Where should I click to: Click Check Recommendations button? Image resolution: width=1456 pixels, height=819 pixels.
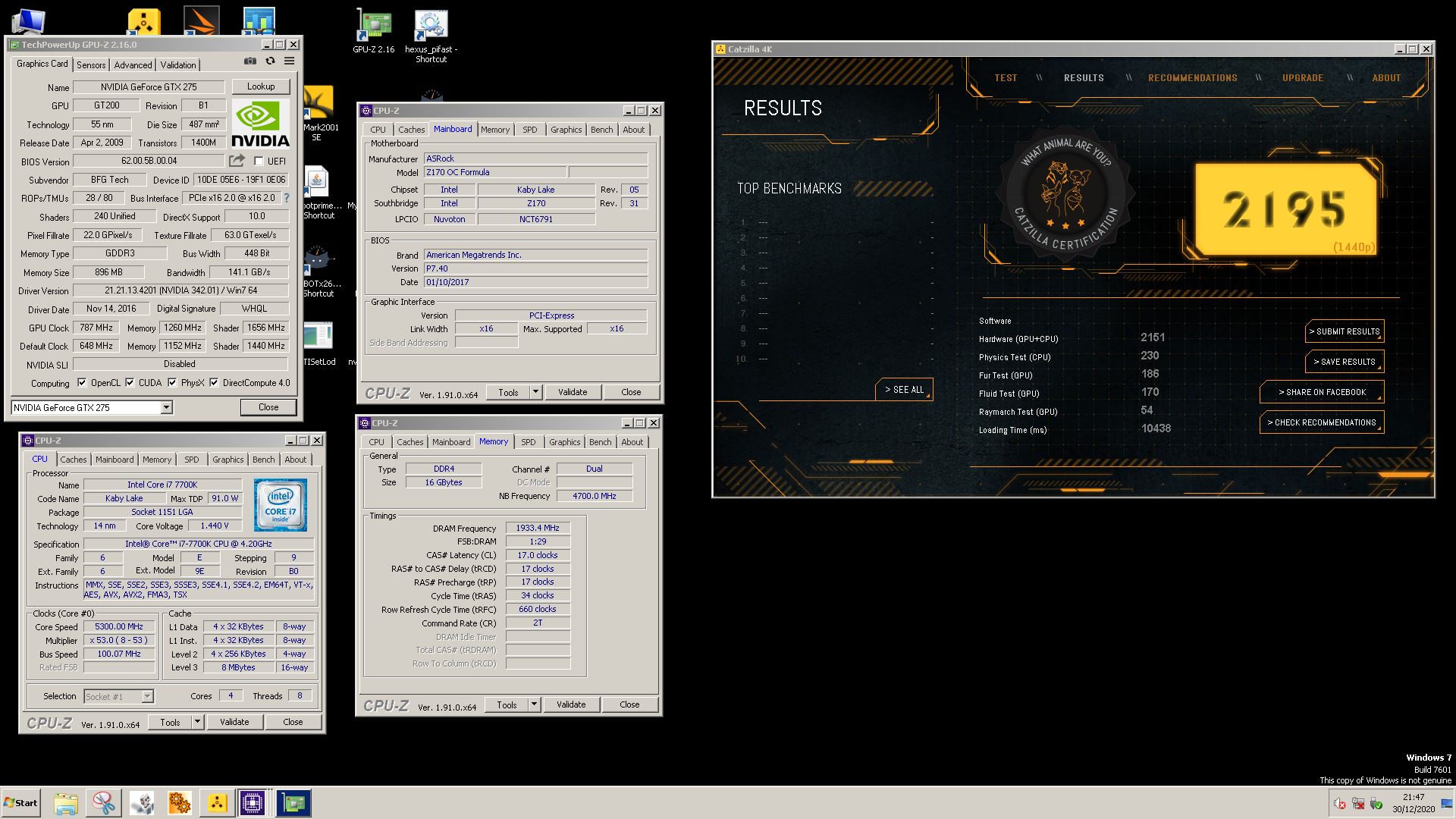point(1322,422)
